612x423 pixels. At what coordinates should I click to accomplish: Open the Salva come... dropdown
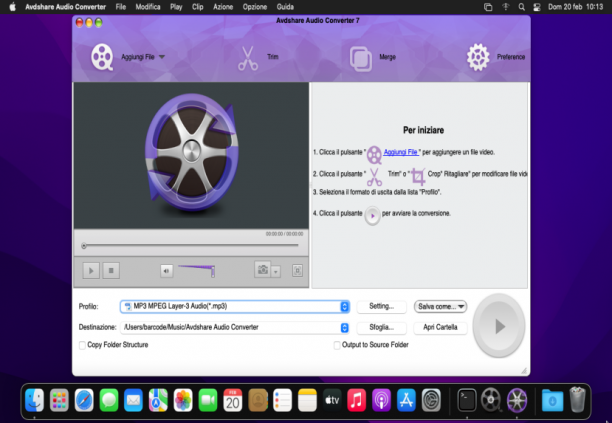[440, 307]
